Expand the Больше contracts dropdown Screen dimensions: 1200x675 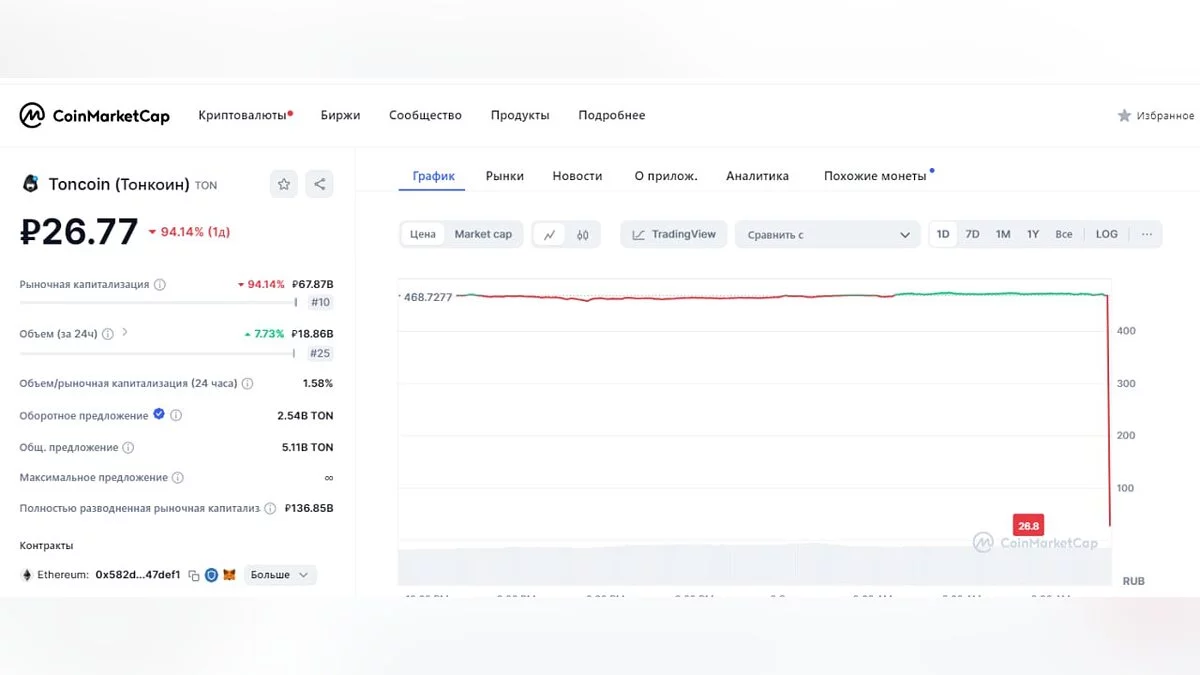(x=280, y=575)
